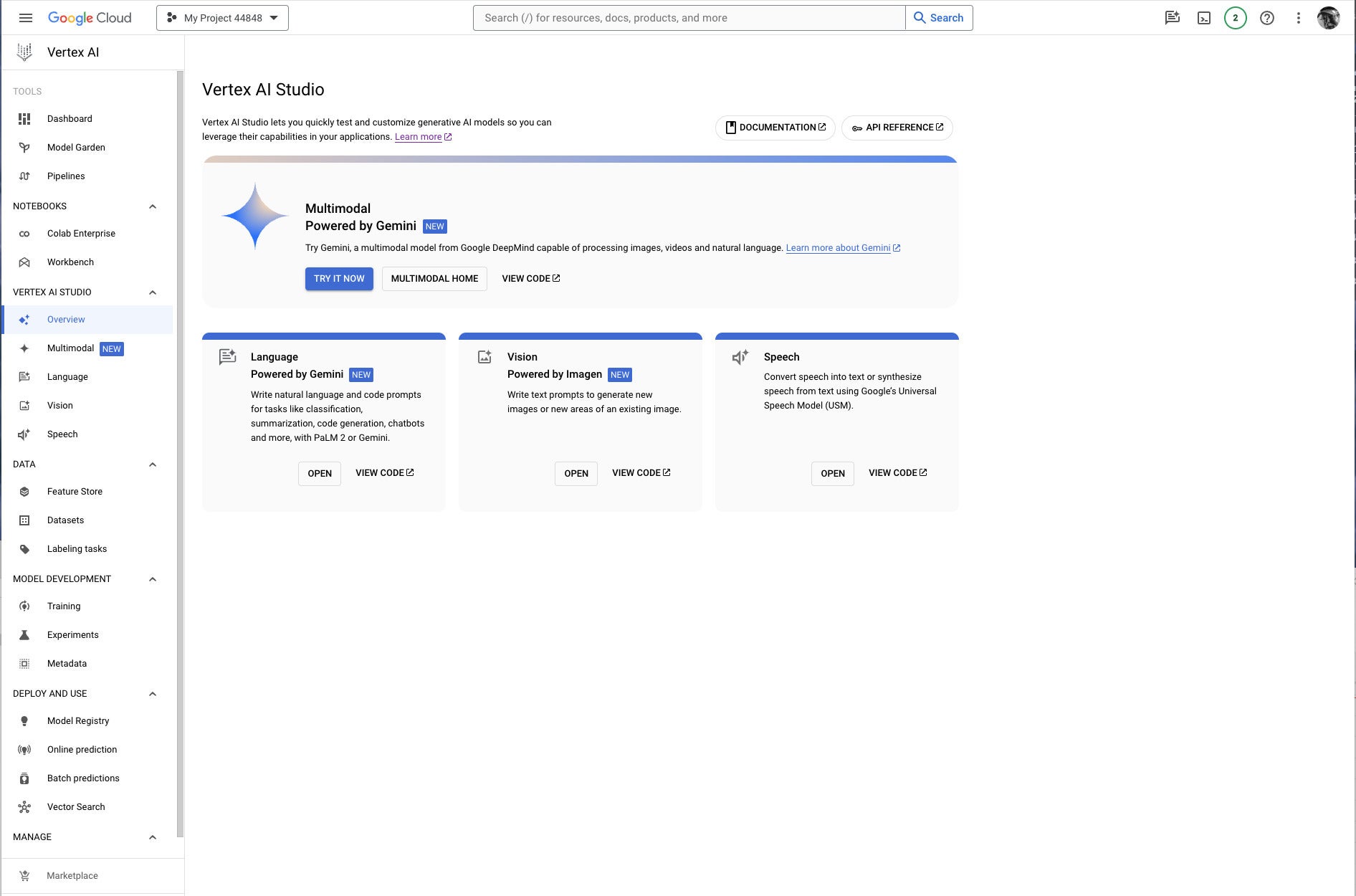Viewport: 1356px width, 896px height.
Task: Click OPEN in the Speech card
Action: pos(833,474)
